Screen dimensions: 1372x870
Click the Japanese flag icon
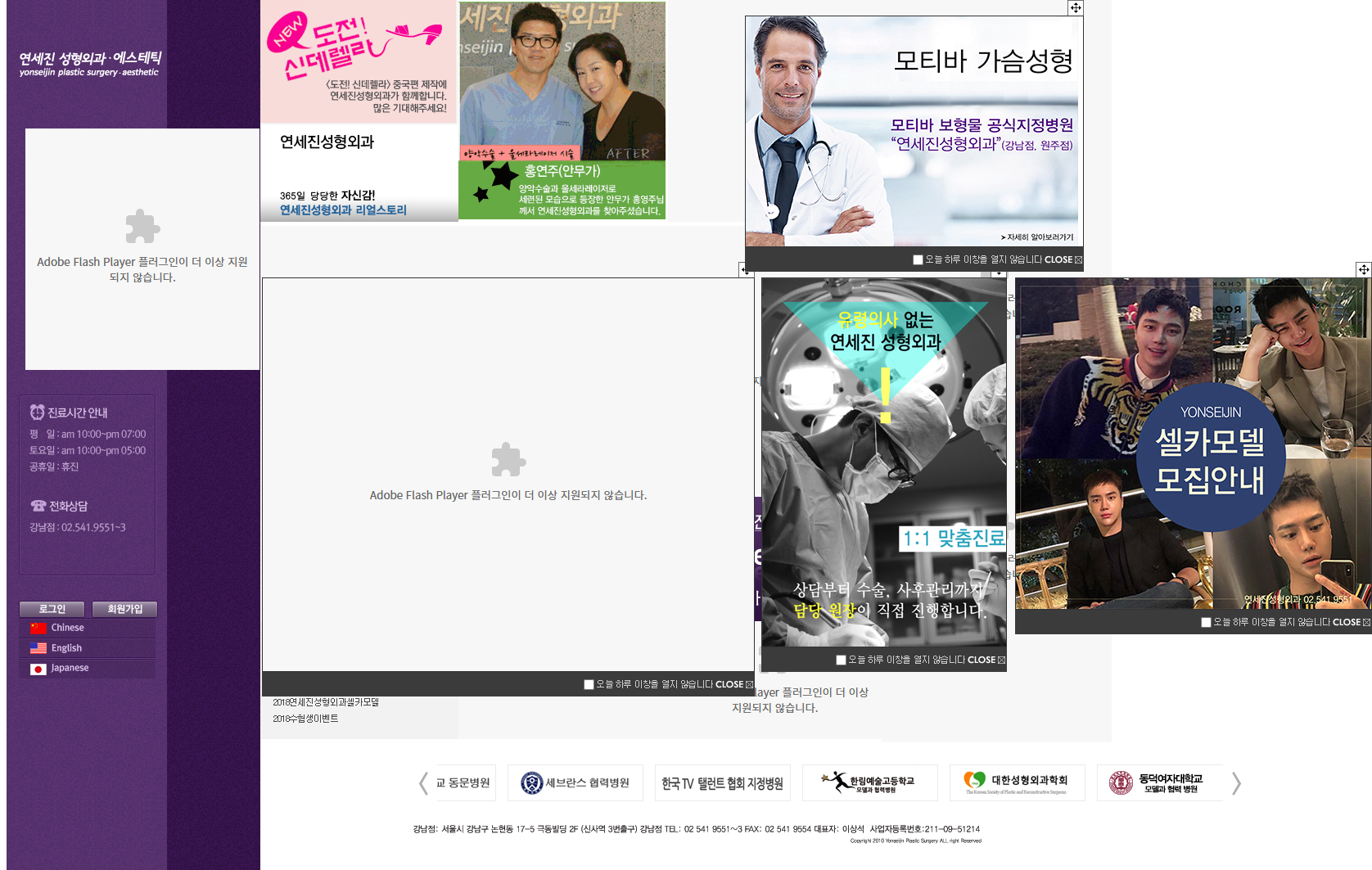(x=38, y=669)
